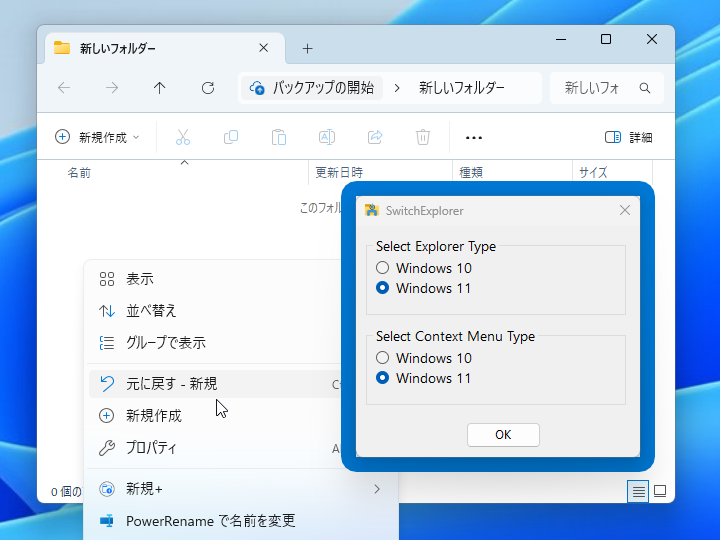Click the Back arrow in Explorer
The width and height of the screenshot is (720, 540).
click(64, 88)
